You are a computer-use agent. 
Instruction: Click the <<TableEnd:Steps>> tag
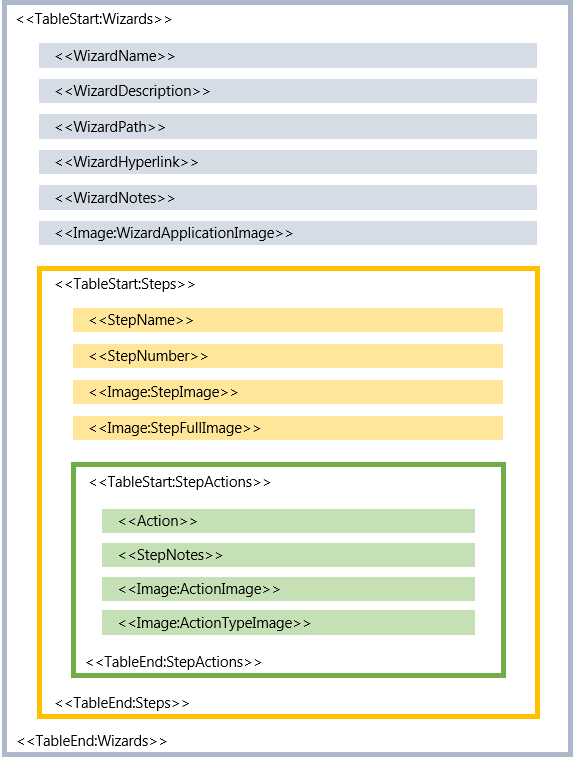coord(122,703)
